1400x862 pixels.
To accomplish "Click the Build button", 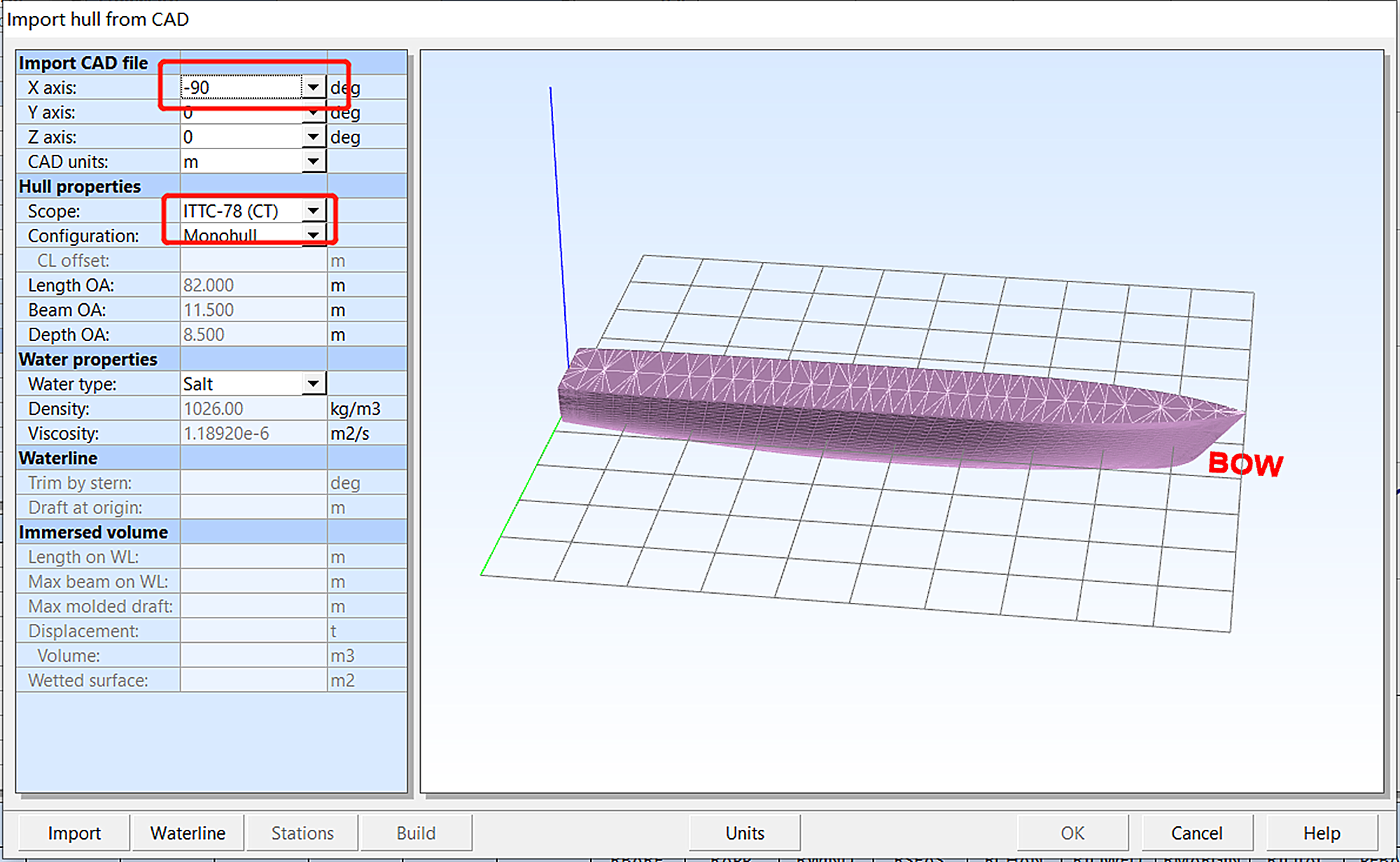I will click(416, 833).
